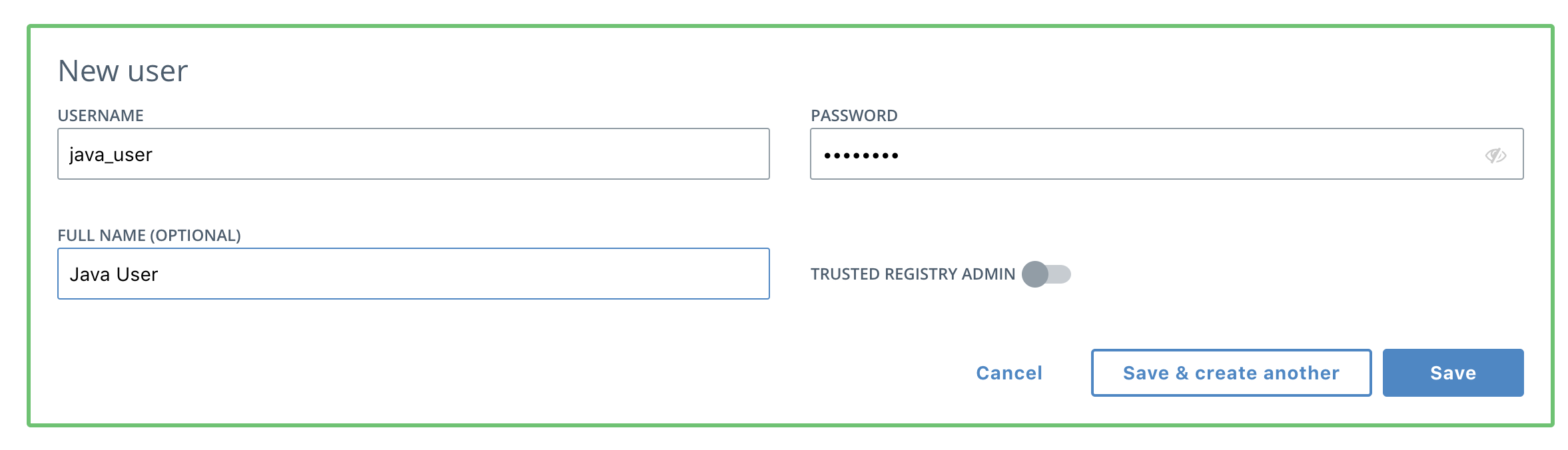Screen dimensions: 1568x450
Task: Select the Full Name input field
Action: tap(414, 274)
